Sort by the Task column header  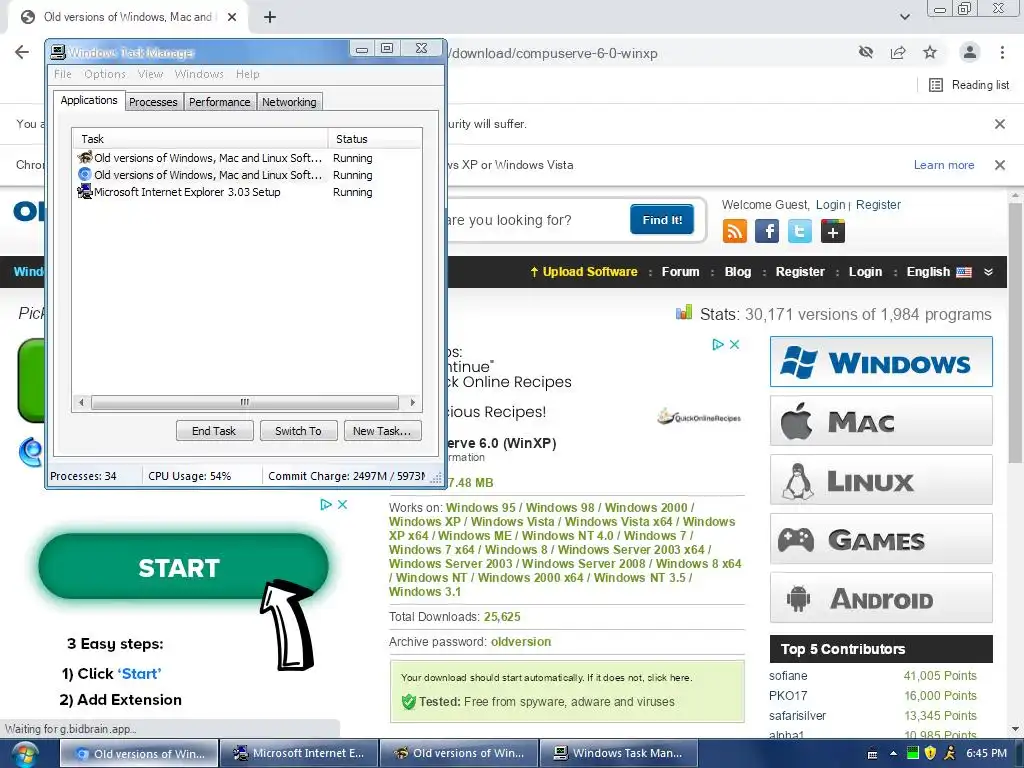200,138
